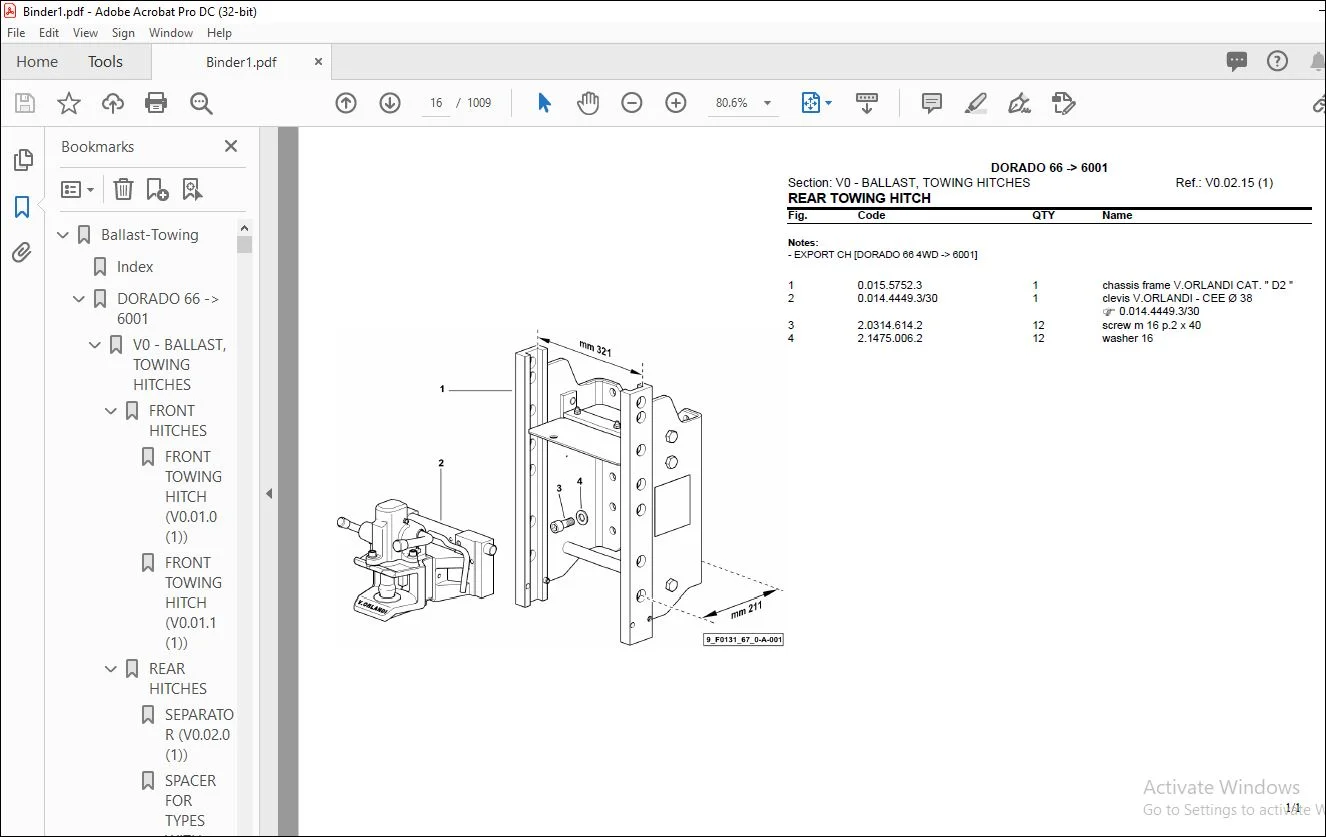Viewport: 1326px width, 837px height.
Task: Add a new bookmark in Bookmarks panel
Action: click(x=157, y=189)
